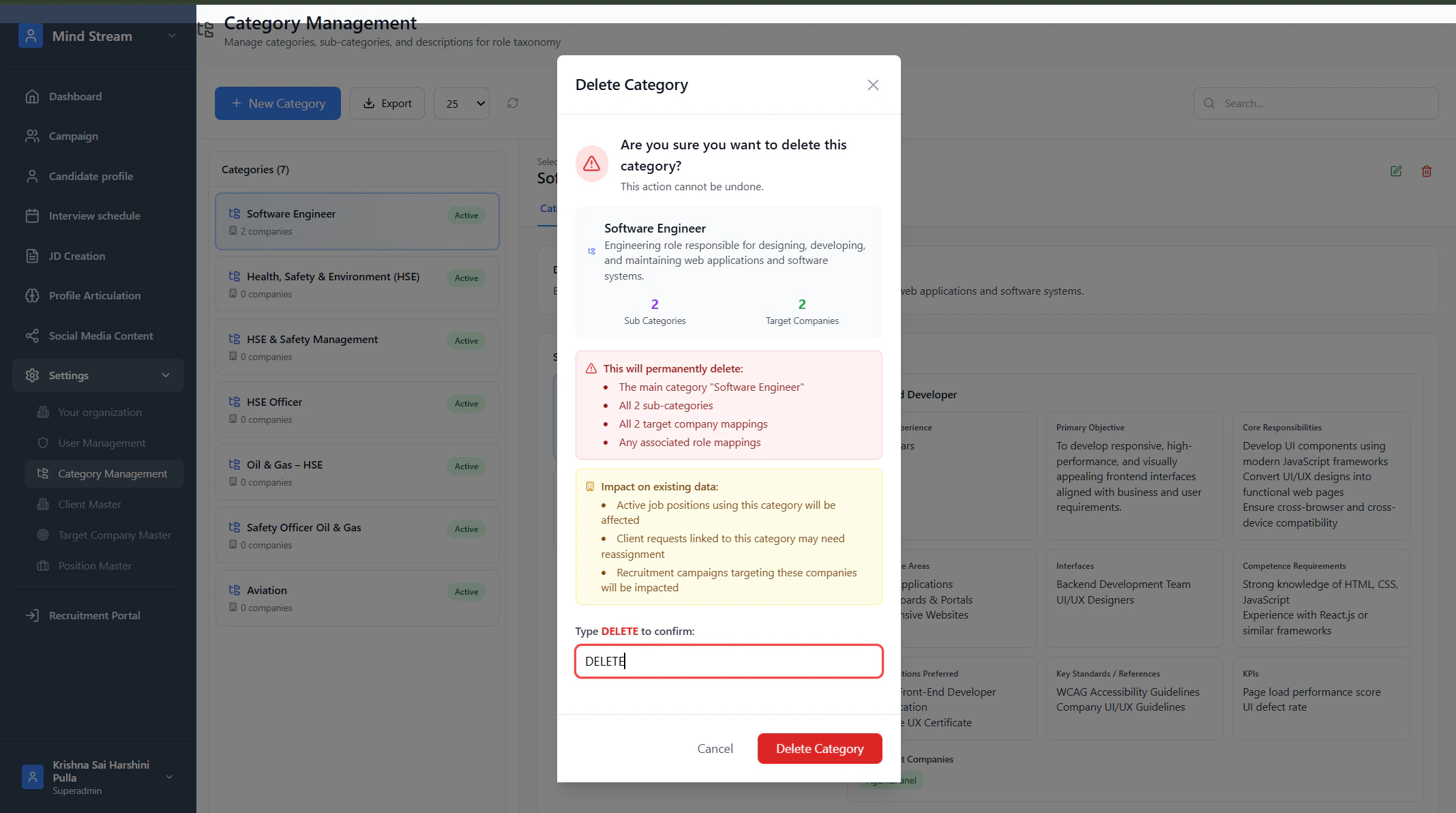Click the Export button

(387, 104)
